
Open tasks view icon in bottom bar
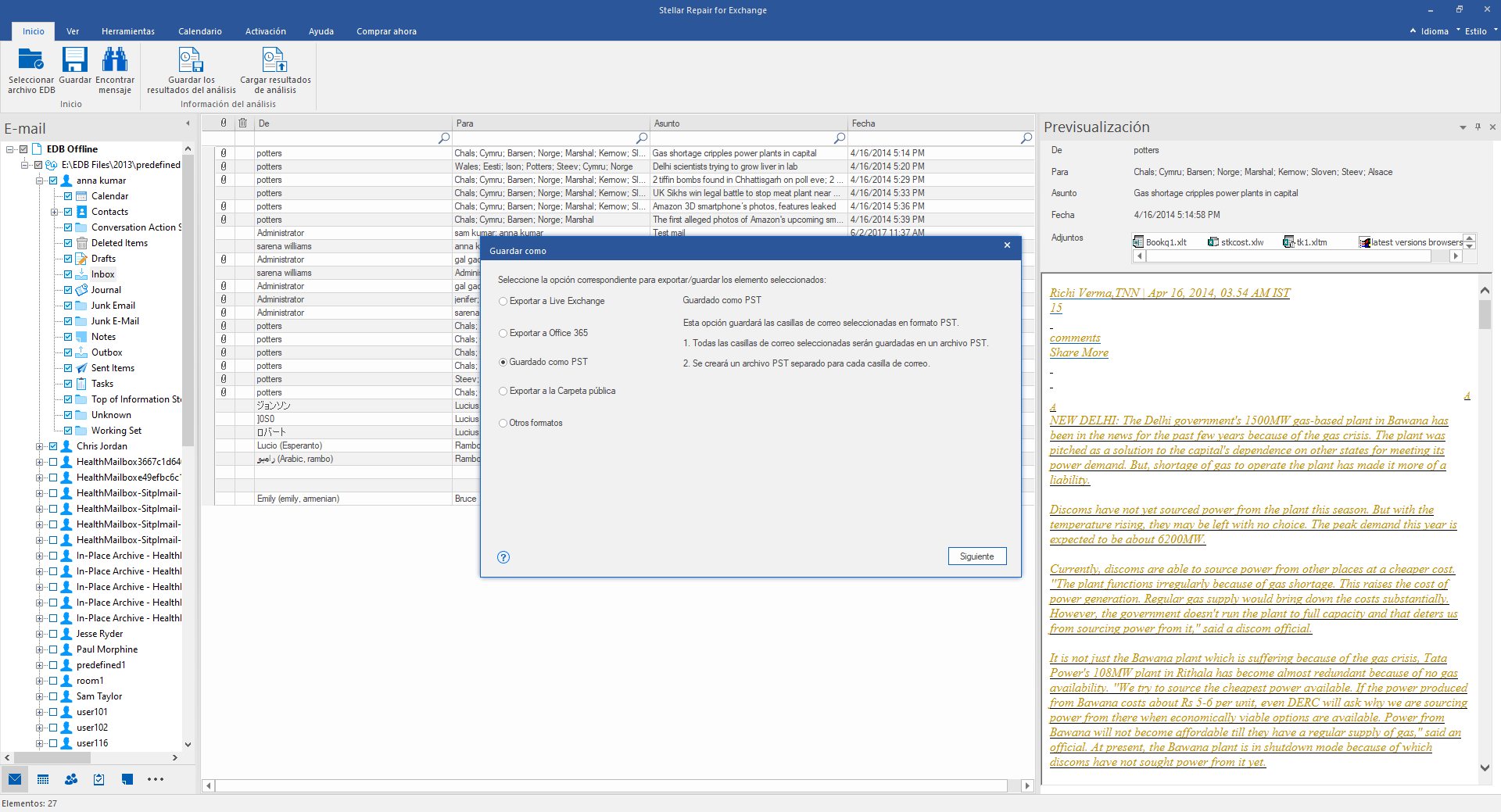[99, 779]
